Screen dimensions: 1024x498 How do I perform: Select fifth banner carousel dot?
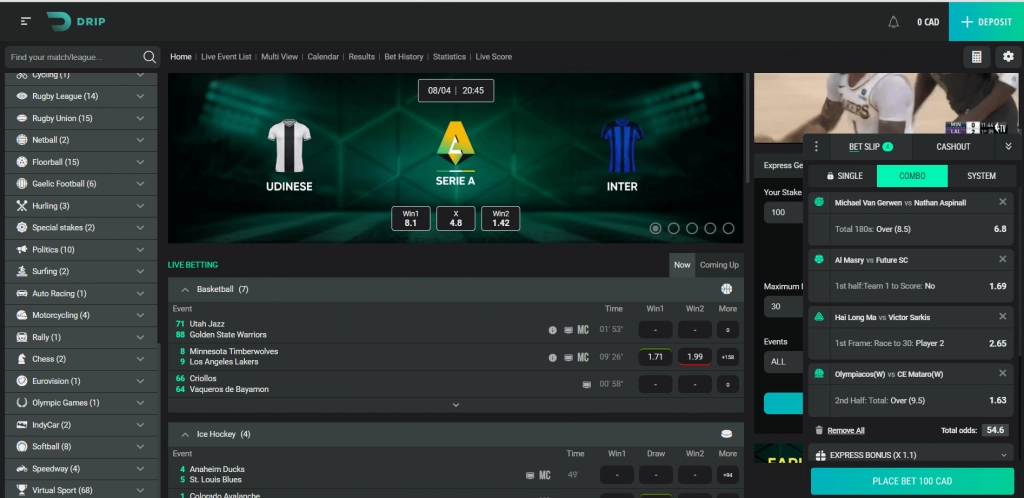click(728, 228)
